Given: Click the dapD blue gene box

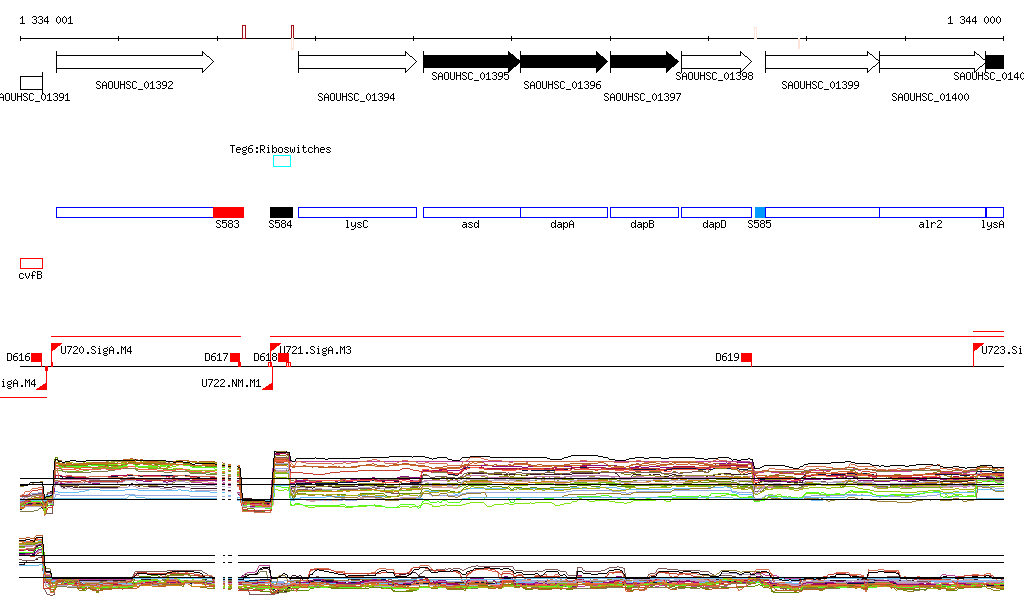Looking at the screenshot, I should 716,213.
